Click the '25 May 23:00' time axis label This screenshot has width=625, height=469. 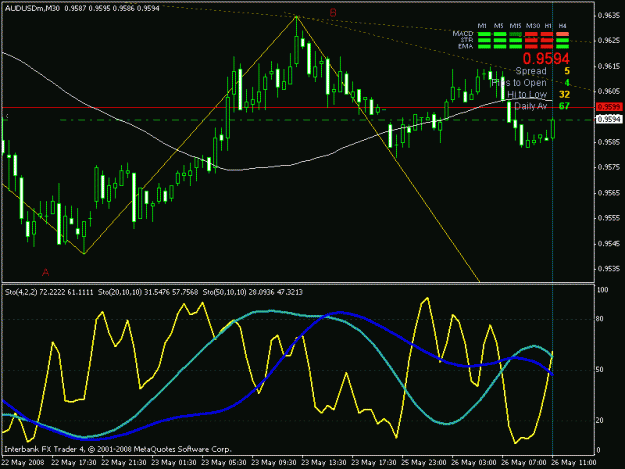point(424,463)
